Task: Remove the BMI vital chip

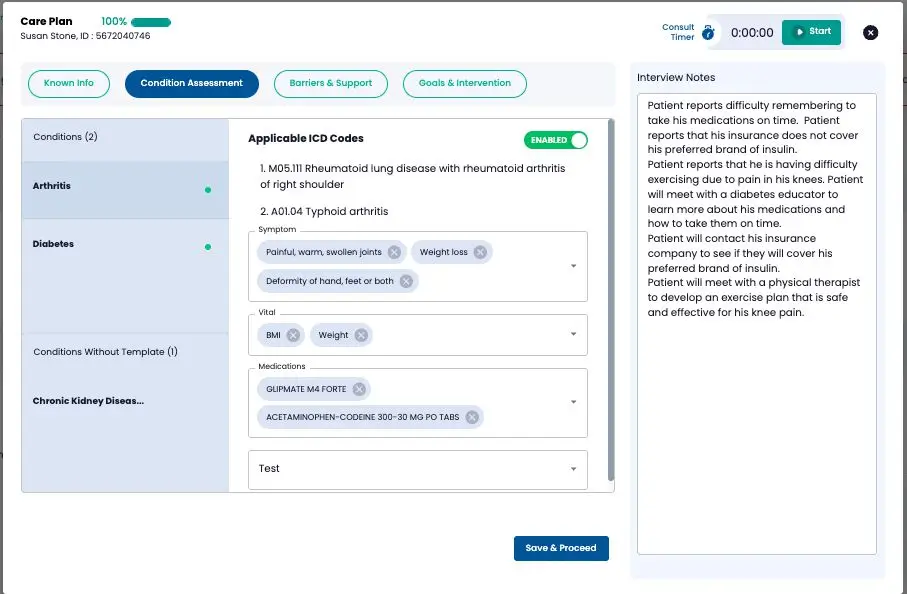Action: pyautogui.click(x=293, y=335)
